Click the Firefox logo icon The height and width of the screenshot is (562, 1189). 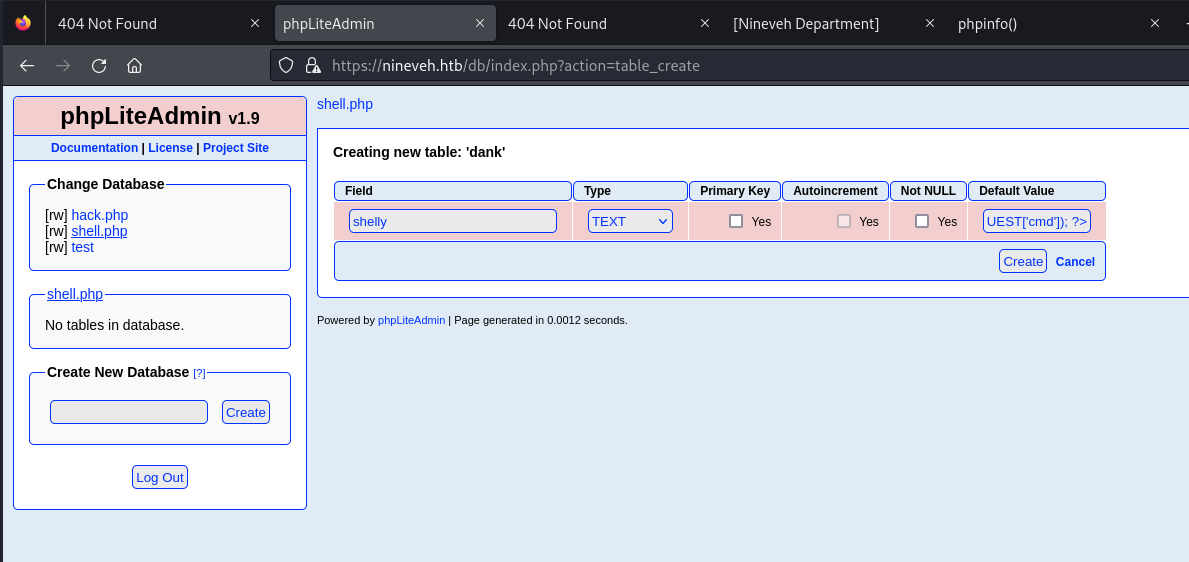(23, 23)
